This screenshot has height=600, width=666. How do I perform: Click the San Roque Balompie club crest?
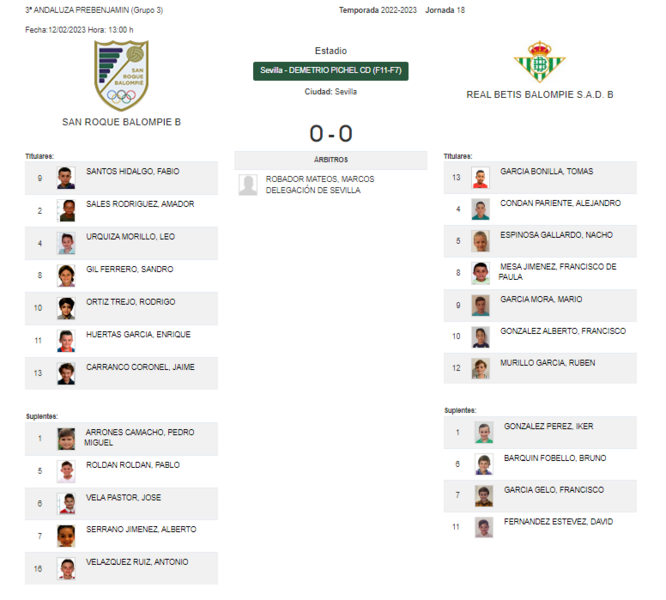pyautogui.click(x=121, y=75)
